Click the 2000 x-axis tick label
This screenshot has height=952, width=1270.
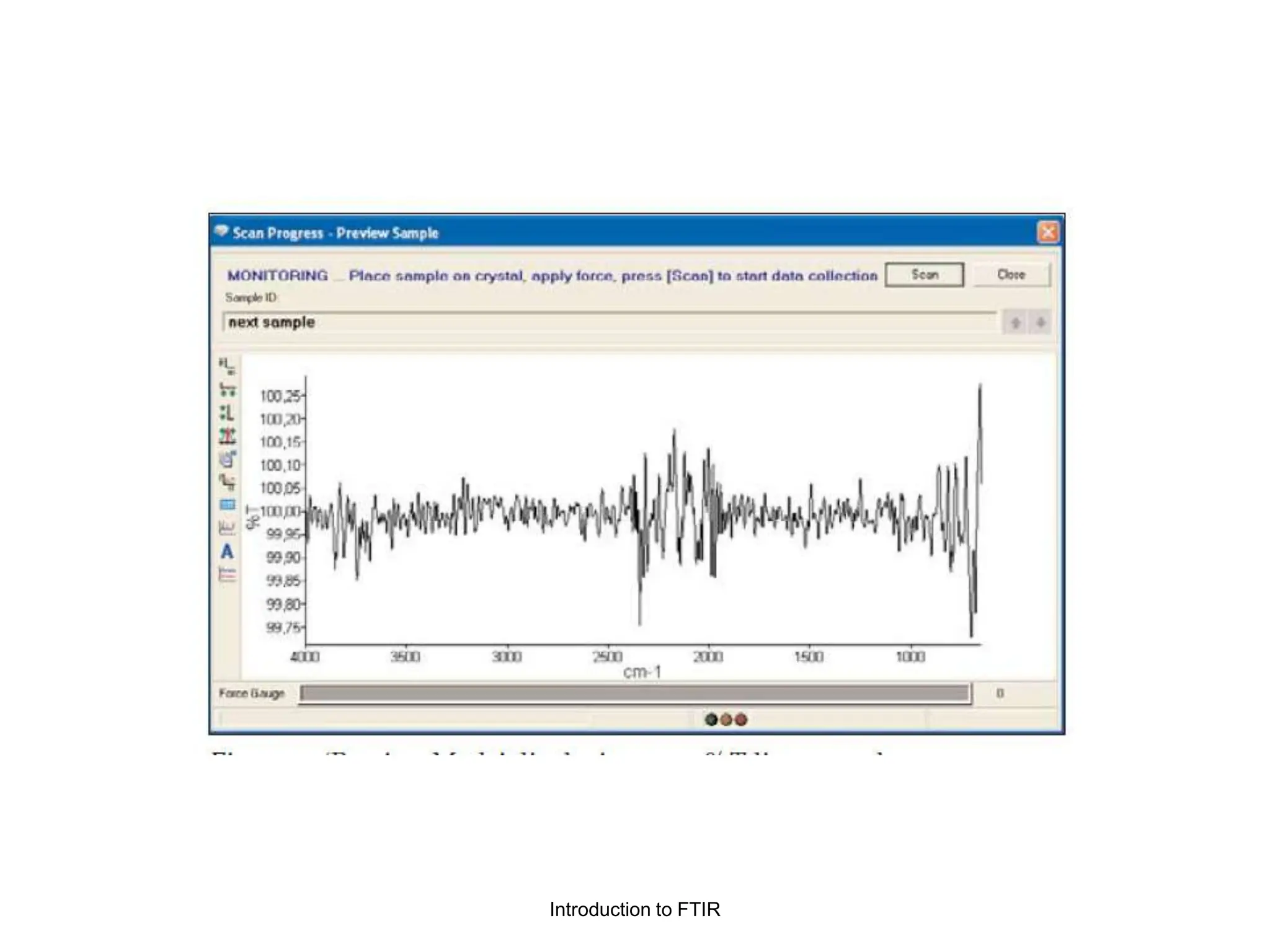point(708,656)
